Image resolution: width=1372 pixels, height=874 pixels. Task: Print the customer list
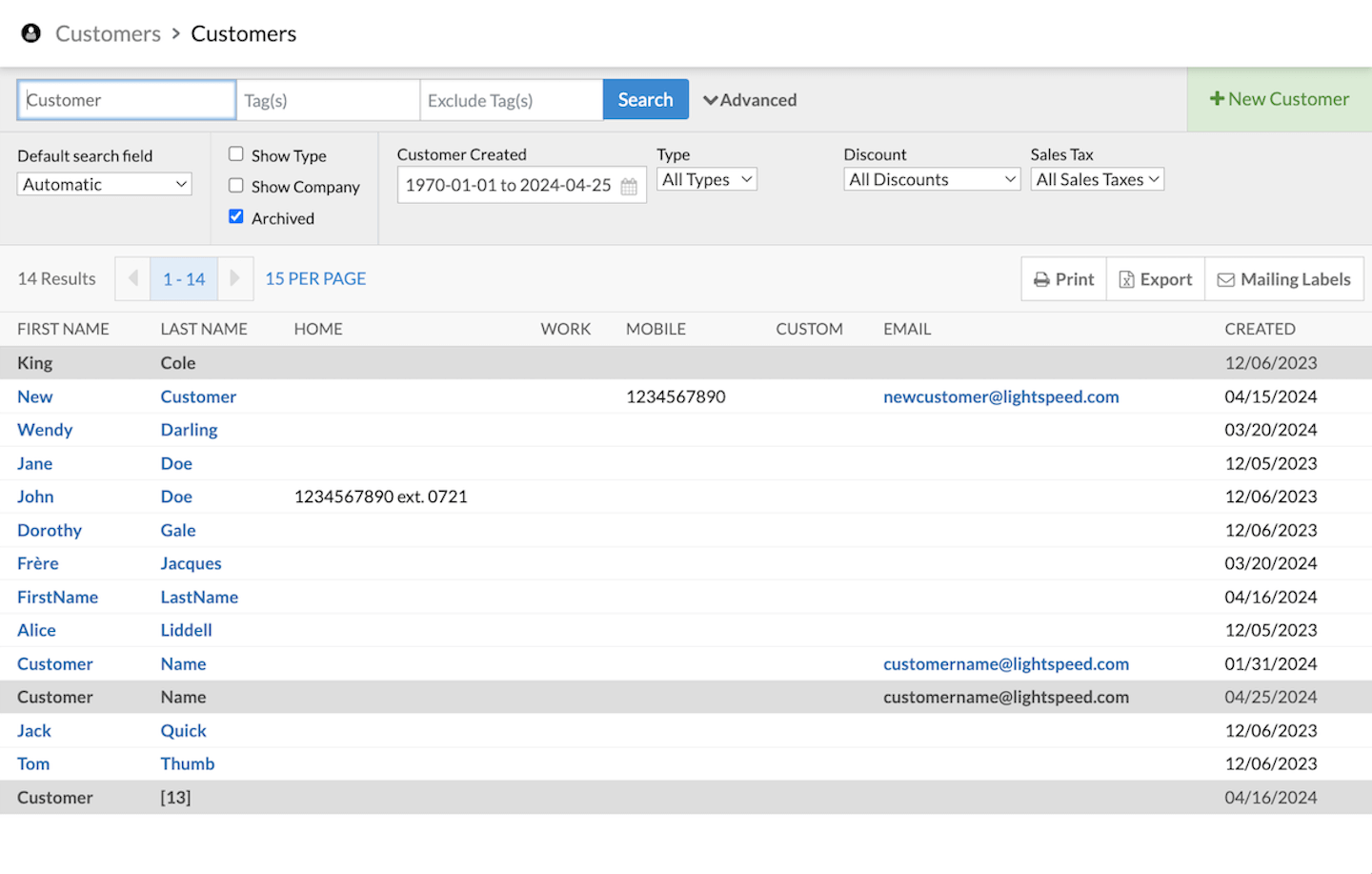pyautogui.click(x=1063, y=279)
